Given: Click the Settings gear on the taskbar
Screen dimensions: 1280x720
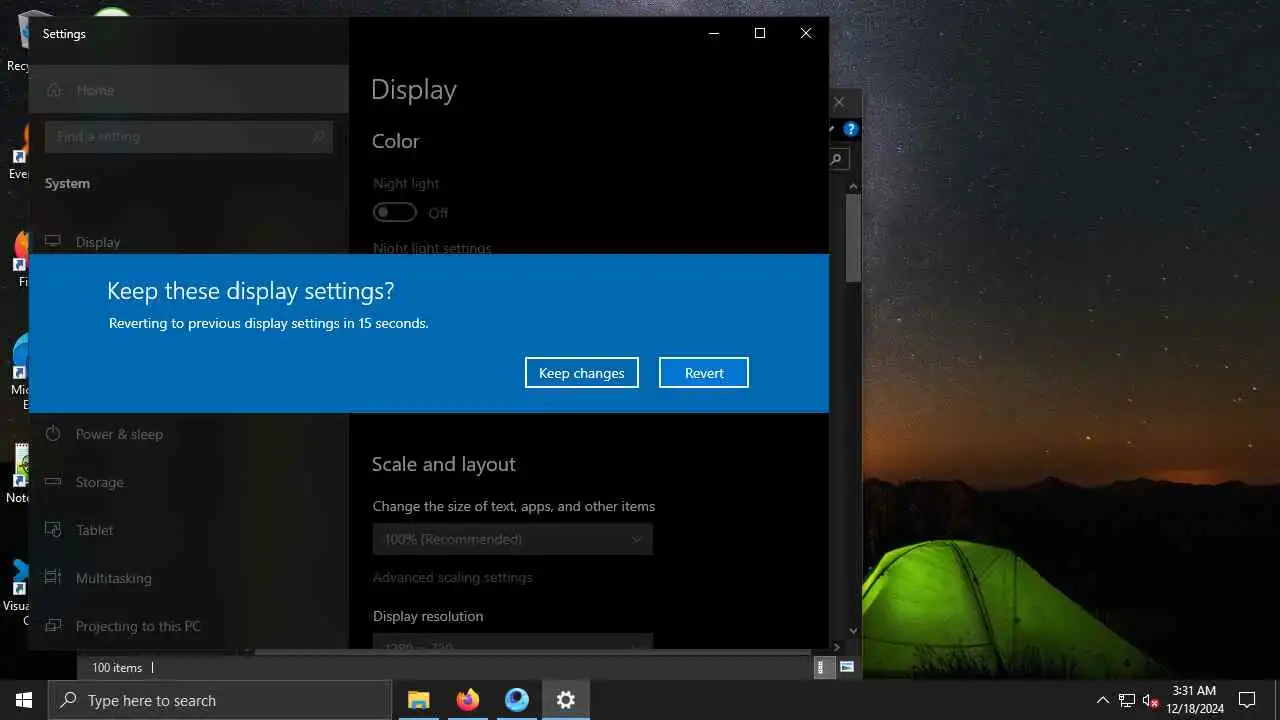Looking at the screenshot, I should tap(566, 700).
